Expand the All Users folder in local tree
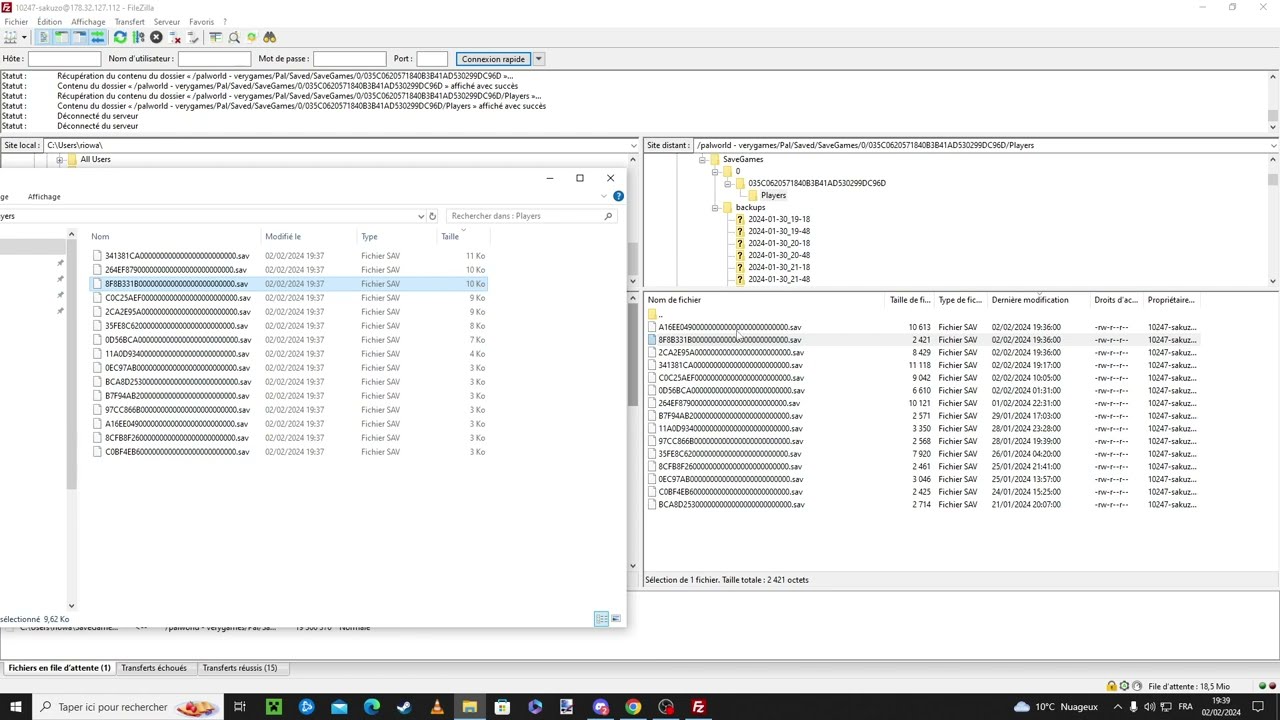Viewport: 1280px width, 720px height. (59, 160)
